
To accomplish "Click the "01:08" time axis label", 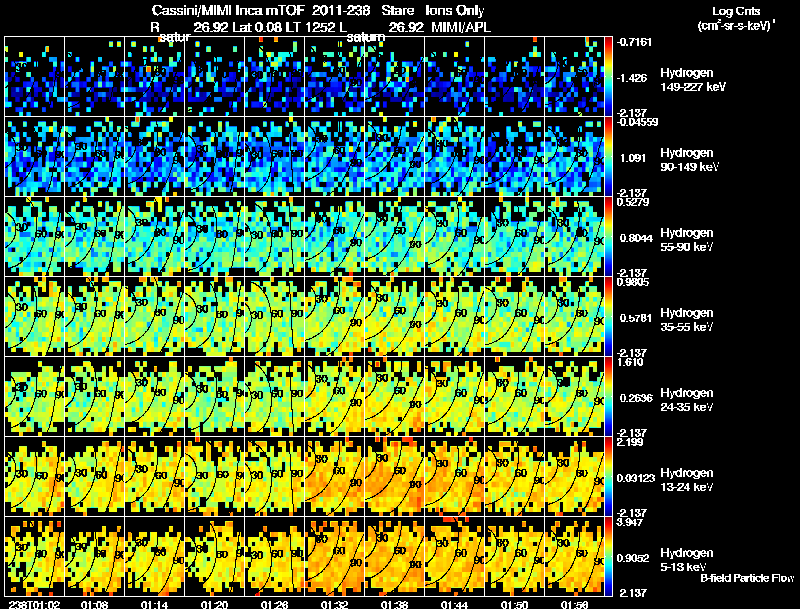I will tap(94, 604).
